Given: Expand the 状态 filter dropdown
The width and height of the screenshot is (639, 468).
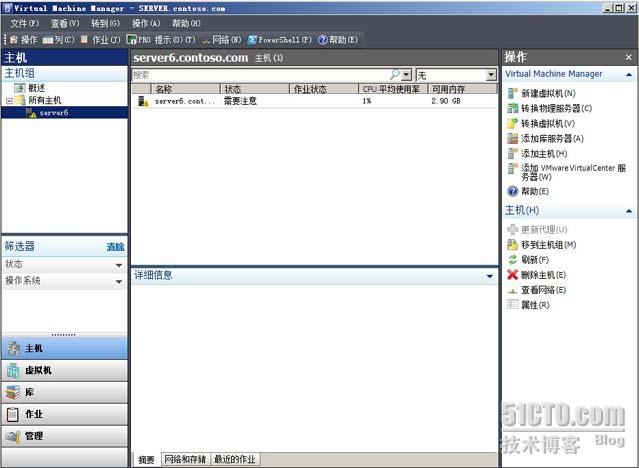Looking at the screenshot, I should point(119,265).
